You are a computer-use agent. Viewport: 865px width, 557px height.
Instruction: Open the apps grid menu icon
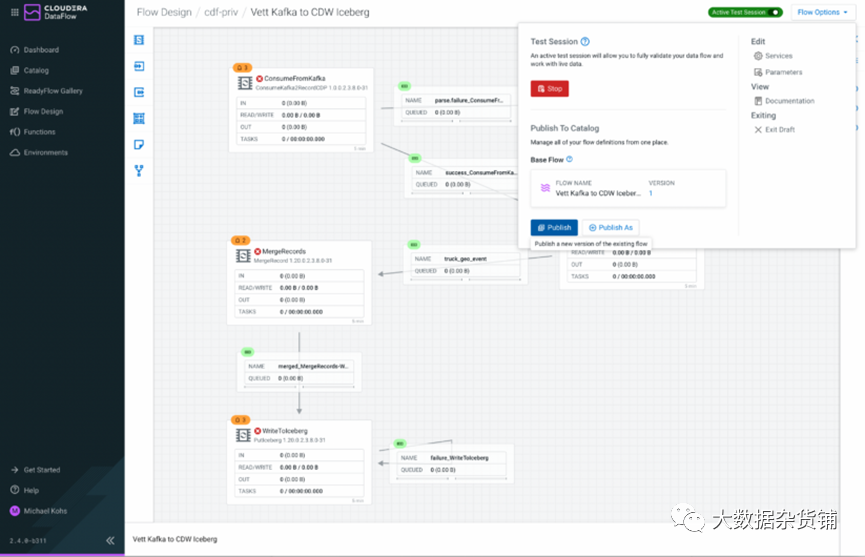(14, 12)
